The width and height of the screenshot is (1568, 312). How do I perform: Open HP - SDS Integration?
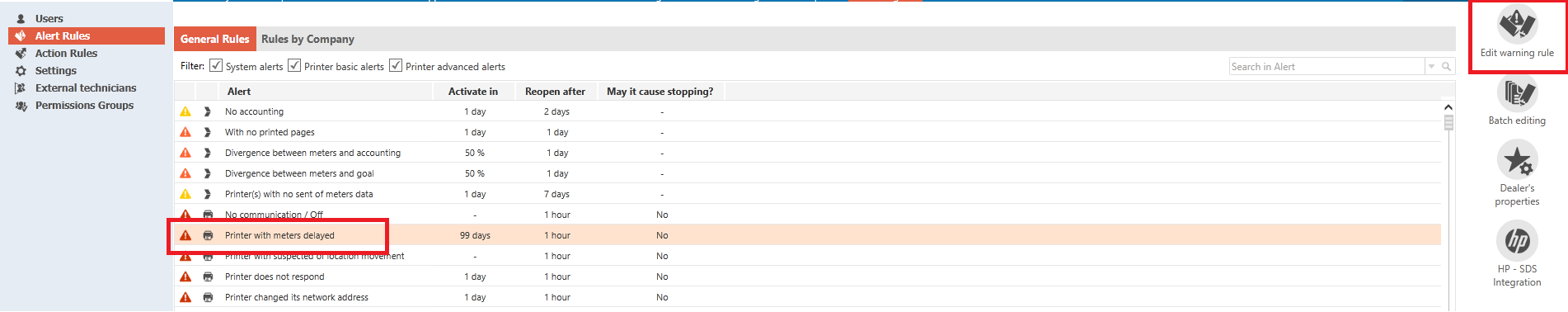coord(1517,254)
